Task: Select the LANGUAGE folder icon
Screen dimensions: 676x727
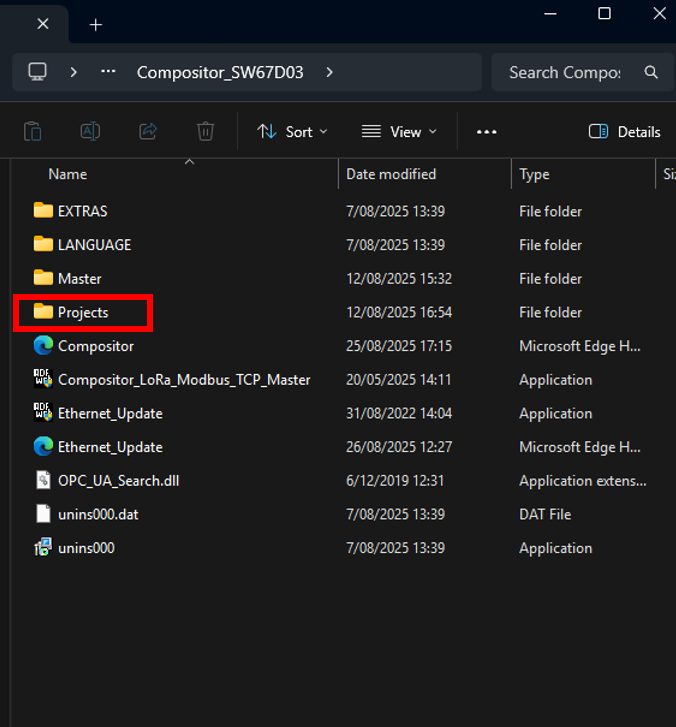Action: (x=43, y=244)
